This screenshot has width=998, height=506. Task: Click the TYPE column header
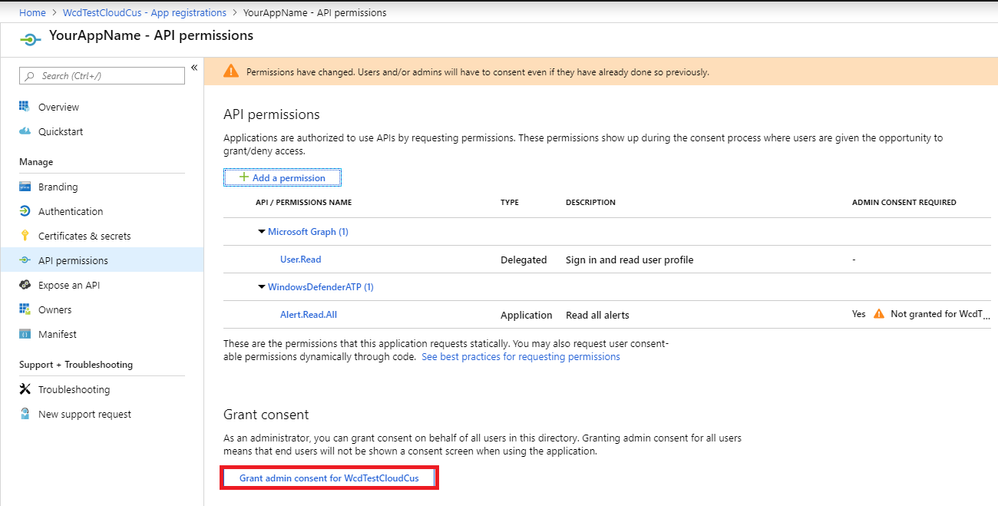pyautogui.click(x=510, y=202)
